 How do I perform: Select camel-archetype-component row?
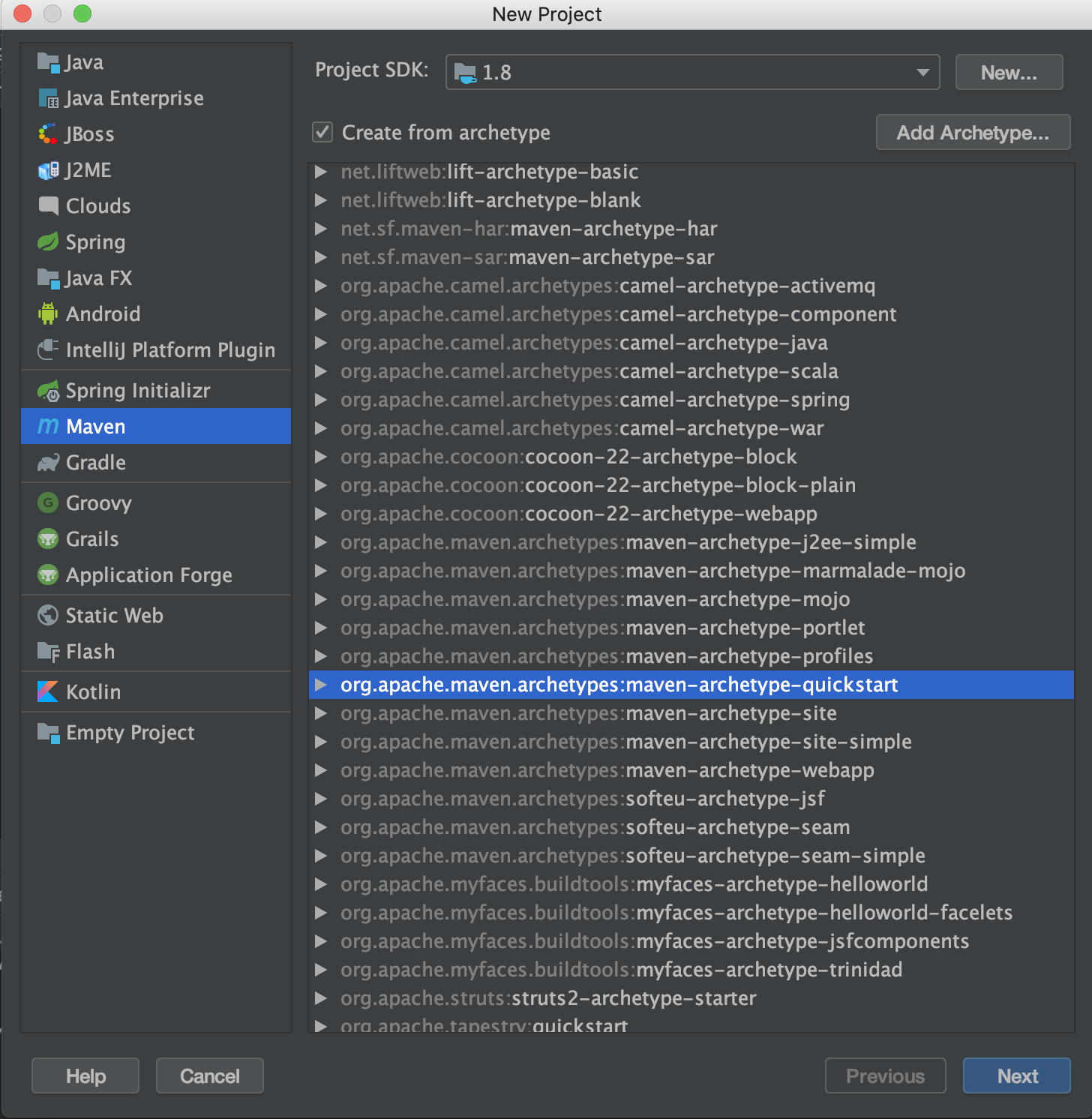(691, 313)
